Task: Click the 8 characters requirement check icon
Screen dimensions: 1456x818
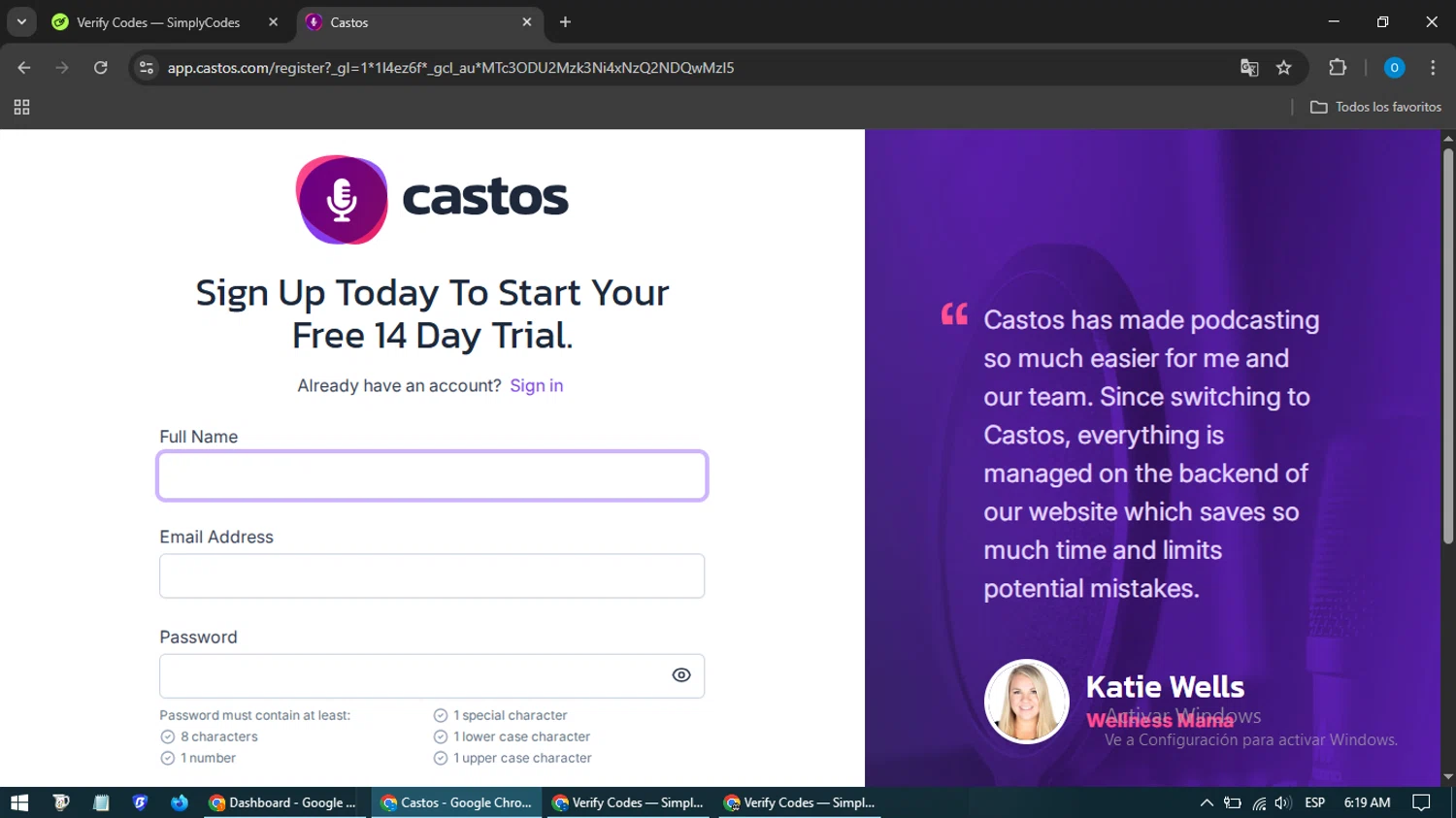Action: coord(167,736)
